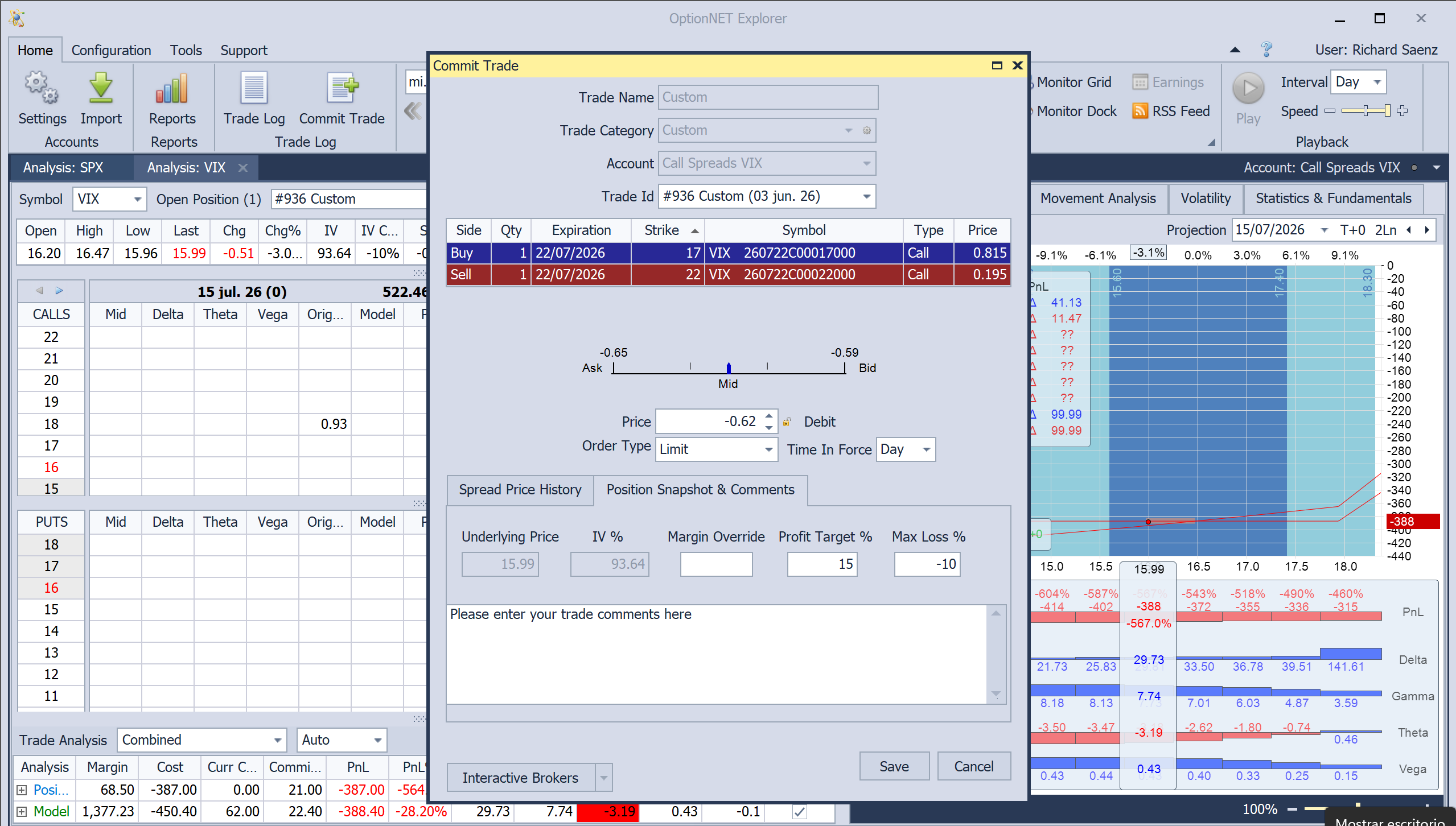Click the Margin Override field
This screenshot has height=826, width=1456.
716,564
